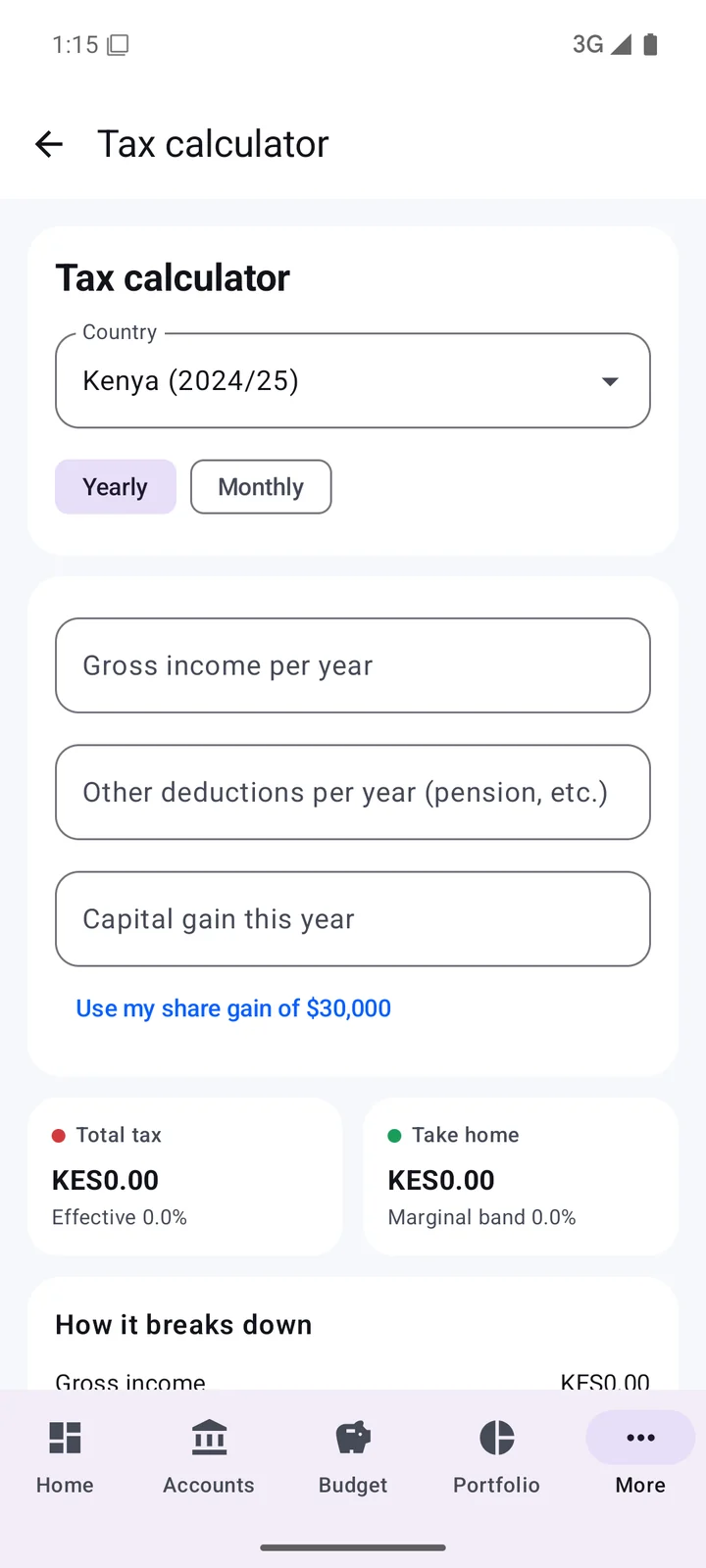
Task: Open the Country dropdown arrow
Action: click(610, 381)
